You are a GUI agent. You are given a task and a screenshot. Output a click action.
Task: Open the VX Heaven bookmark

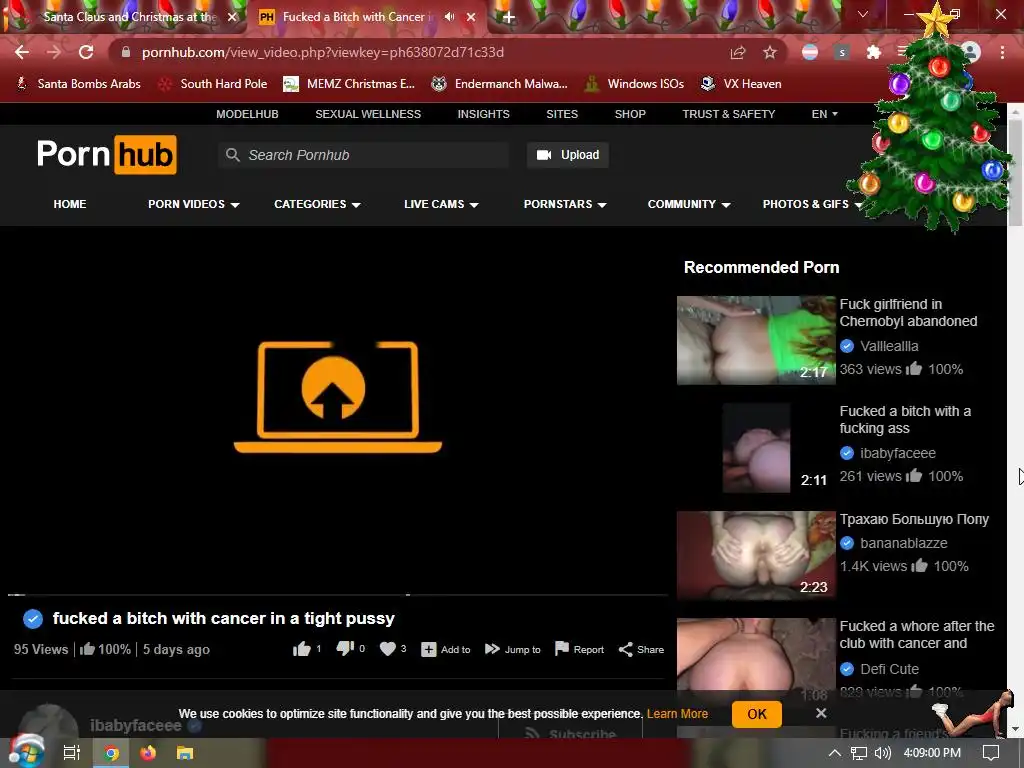(x=741, y=84)
